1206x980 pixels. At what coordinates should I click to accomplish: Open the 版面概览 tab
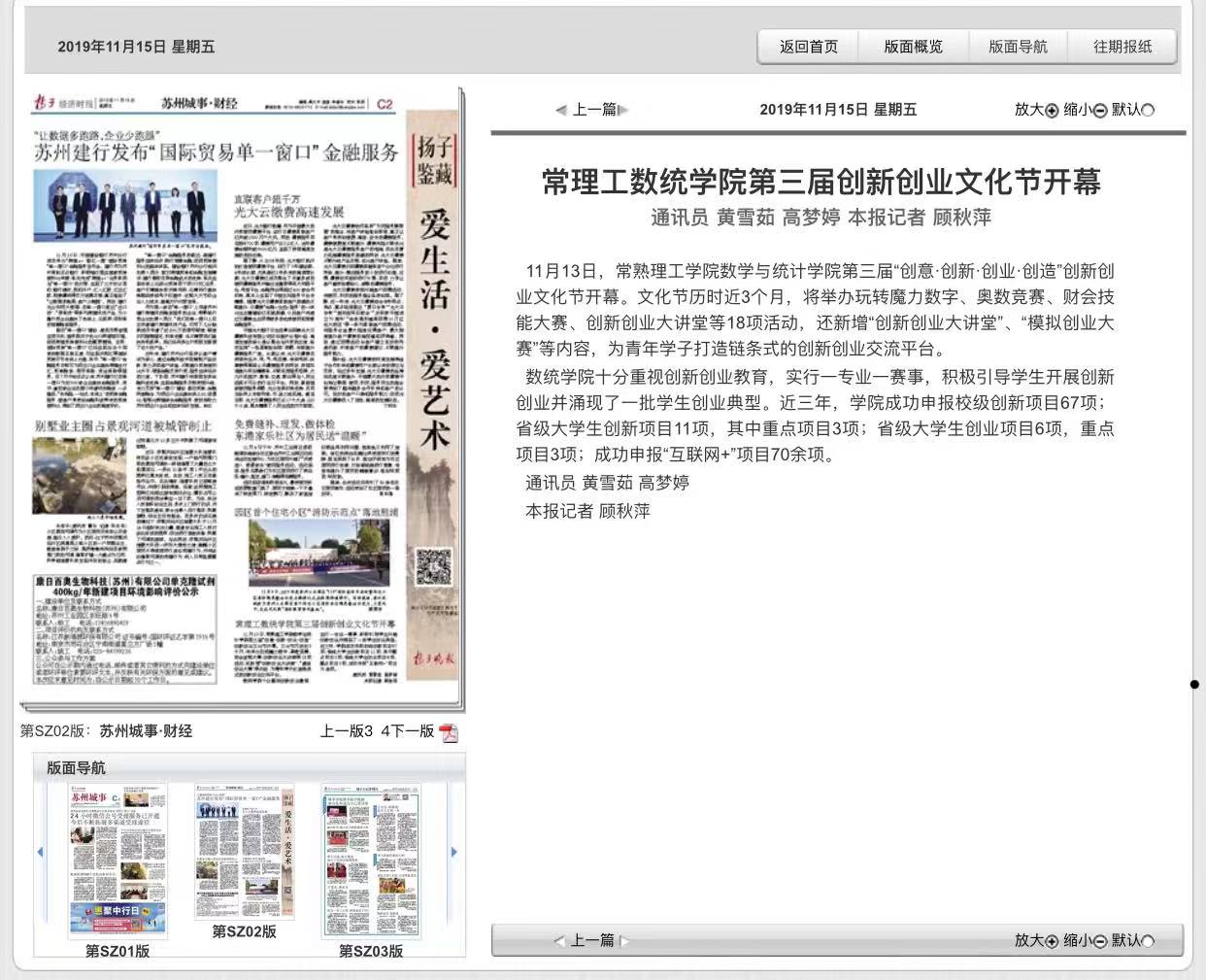click(x=914, y=47)
